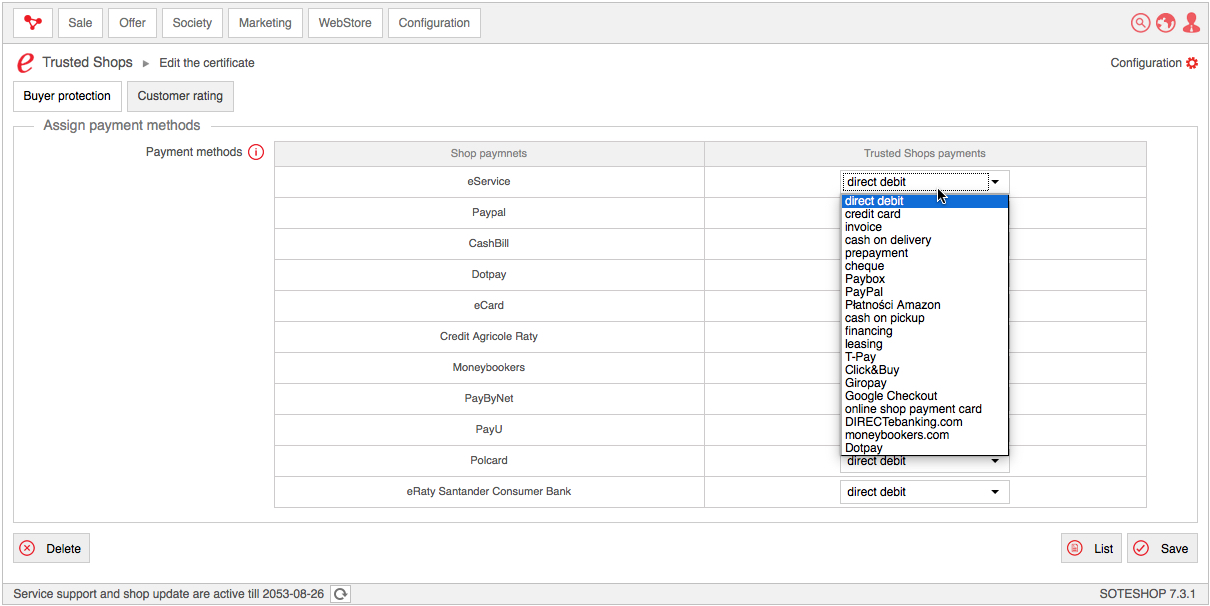The width and height of the screenshot is (1210, 606).
Task: Click Trusted Shops breadcrumb link
Action: click(87, 62)
